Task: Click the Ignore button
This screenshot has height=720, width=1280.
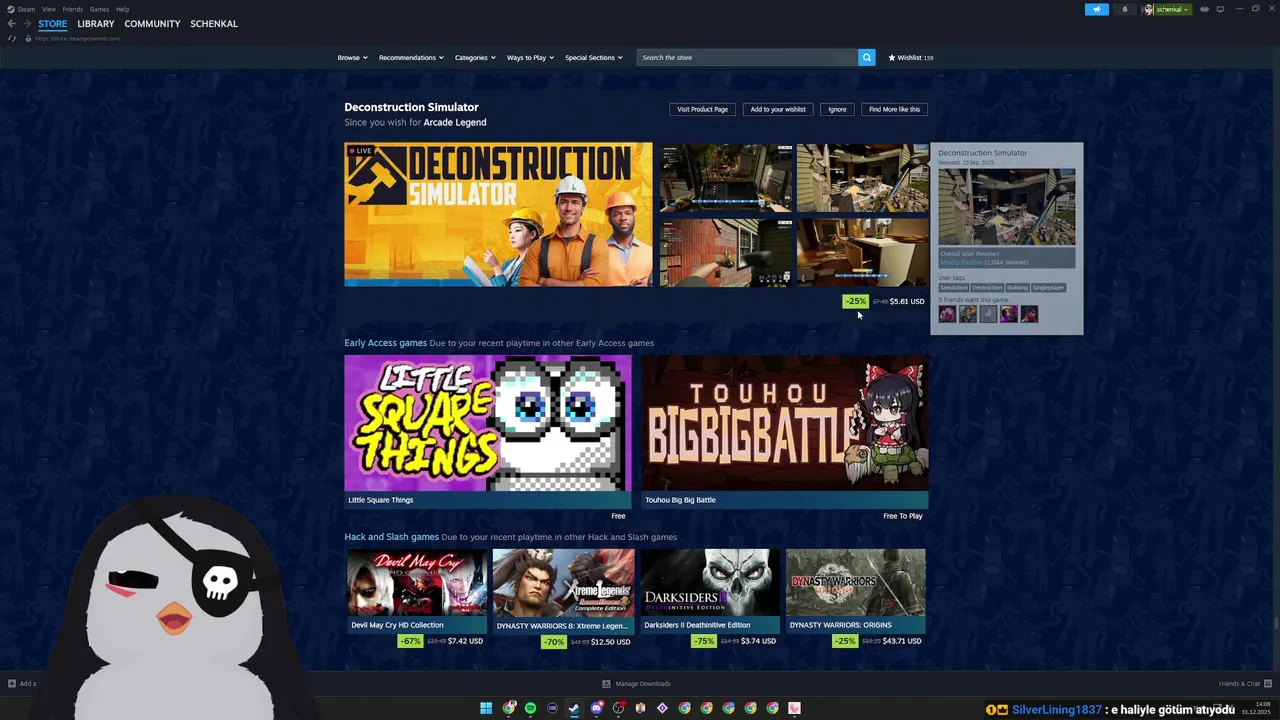Action: [837, 109]
